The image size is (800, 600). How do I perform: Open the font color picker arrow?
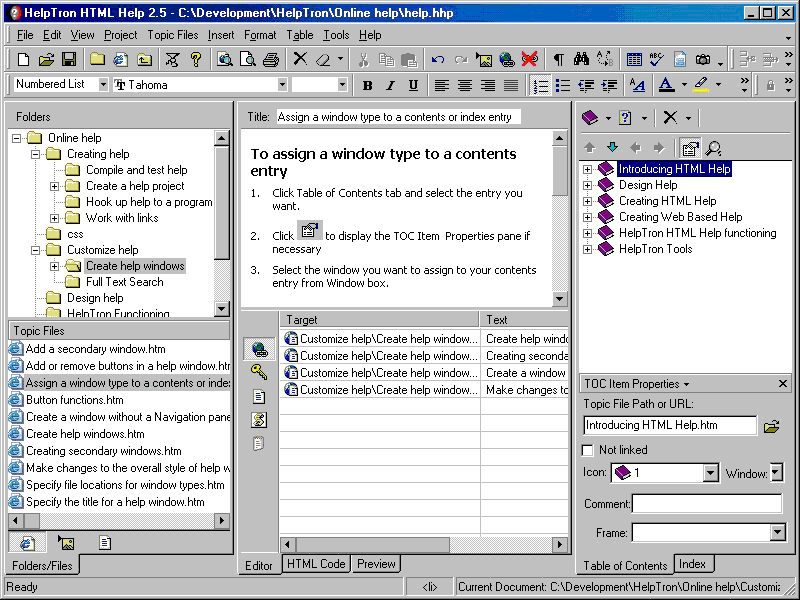[x=684, y=85]
